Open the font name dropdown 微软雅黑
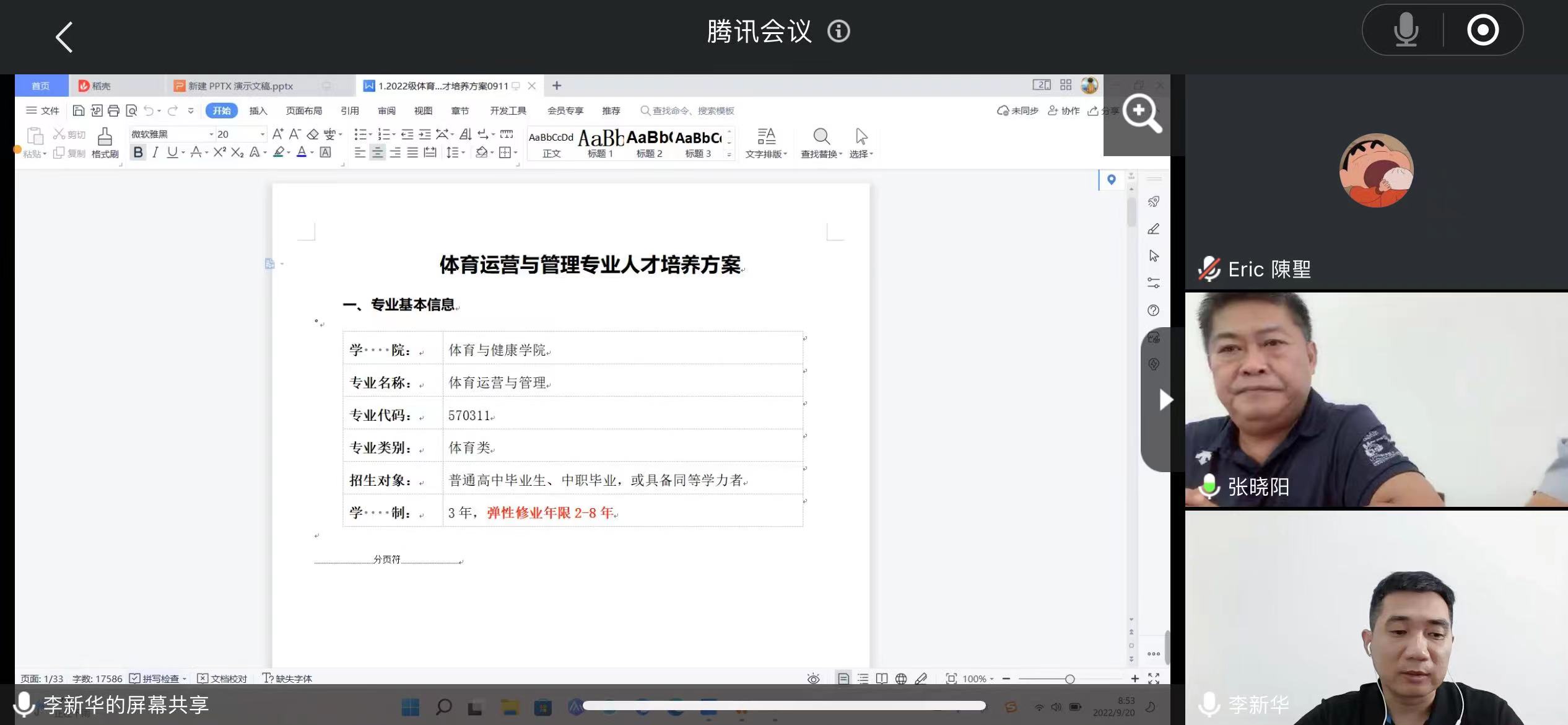This screenshot has width=1568, height=725. point(211,134)
